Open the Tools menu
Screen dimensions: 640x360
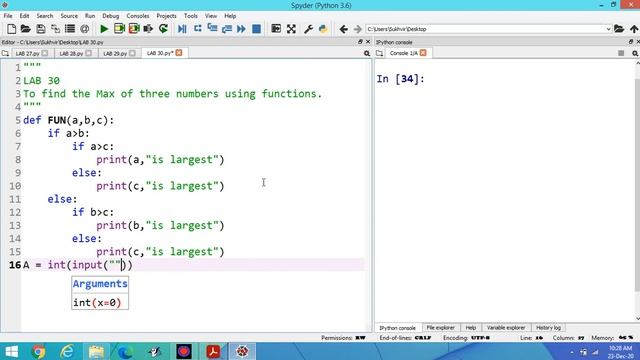pos(191,16)
